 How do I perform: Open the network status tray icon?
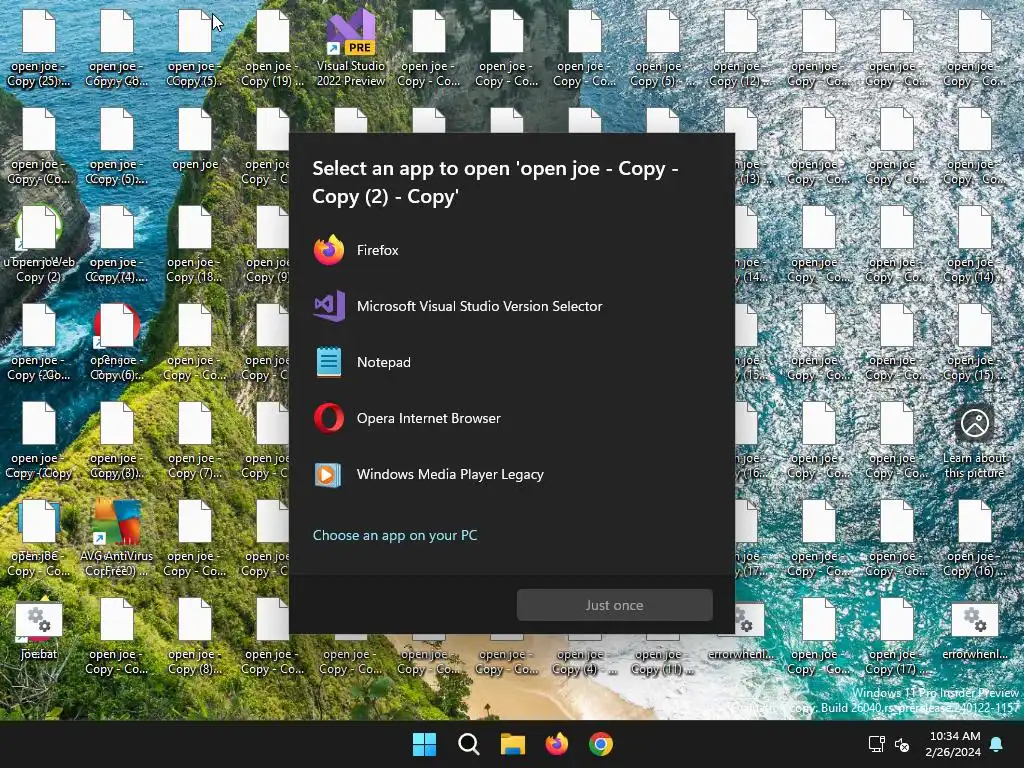[876, 744]
